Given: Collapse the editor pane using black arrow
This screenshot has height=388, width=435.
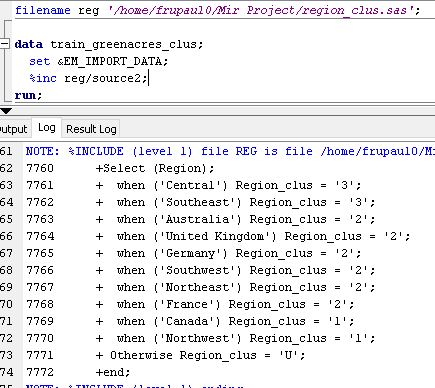Looking at the screenshot, I should [x=6, y=111].
